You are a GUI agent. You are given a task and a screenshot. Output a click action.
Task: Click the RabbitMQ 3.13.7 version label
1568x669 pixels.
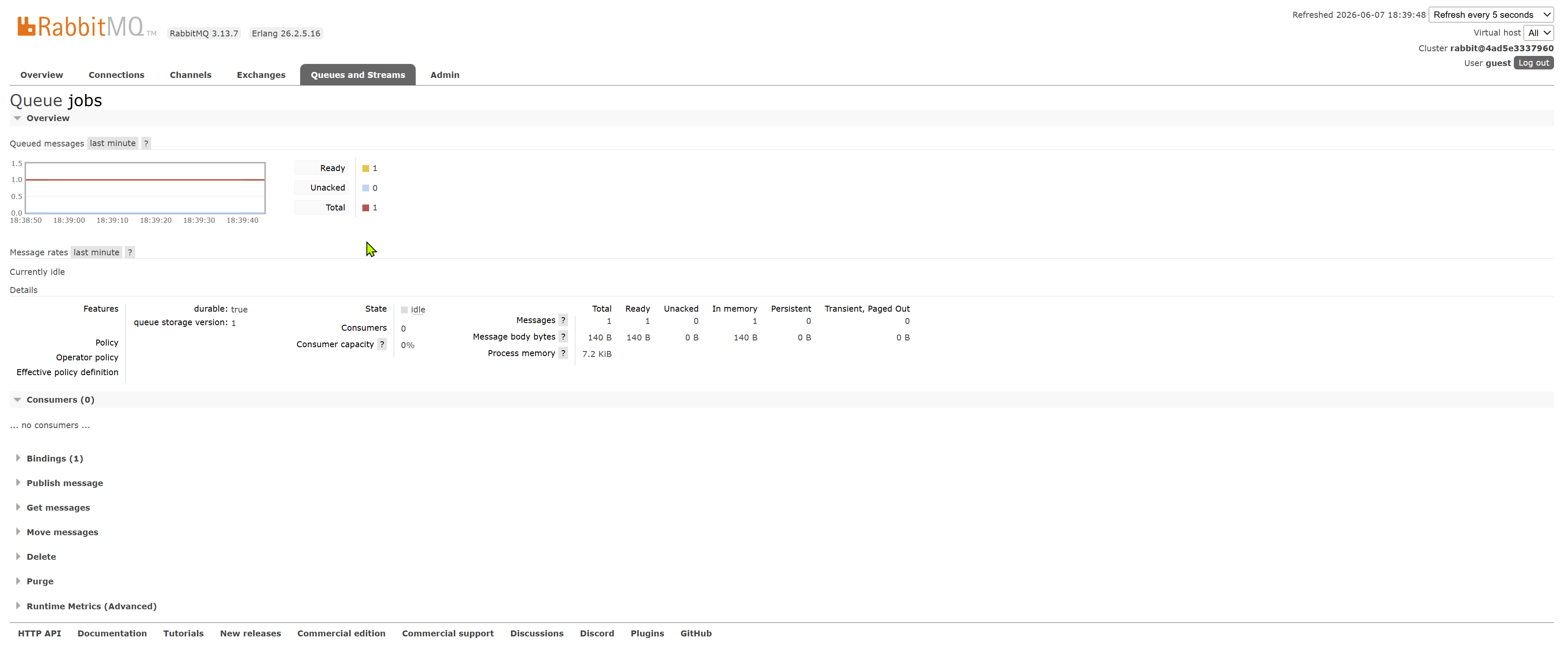(x=204, y=33)
